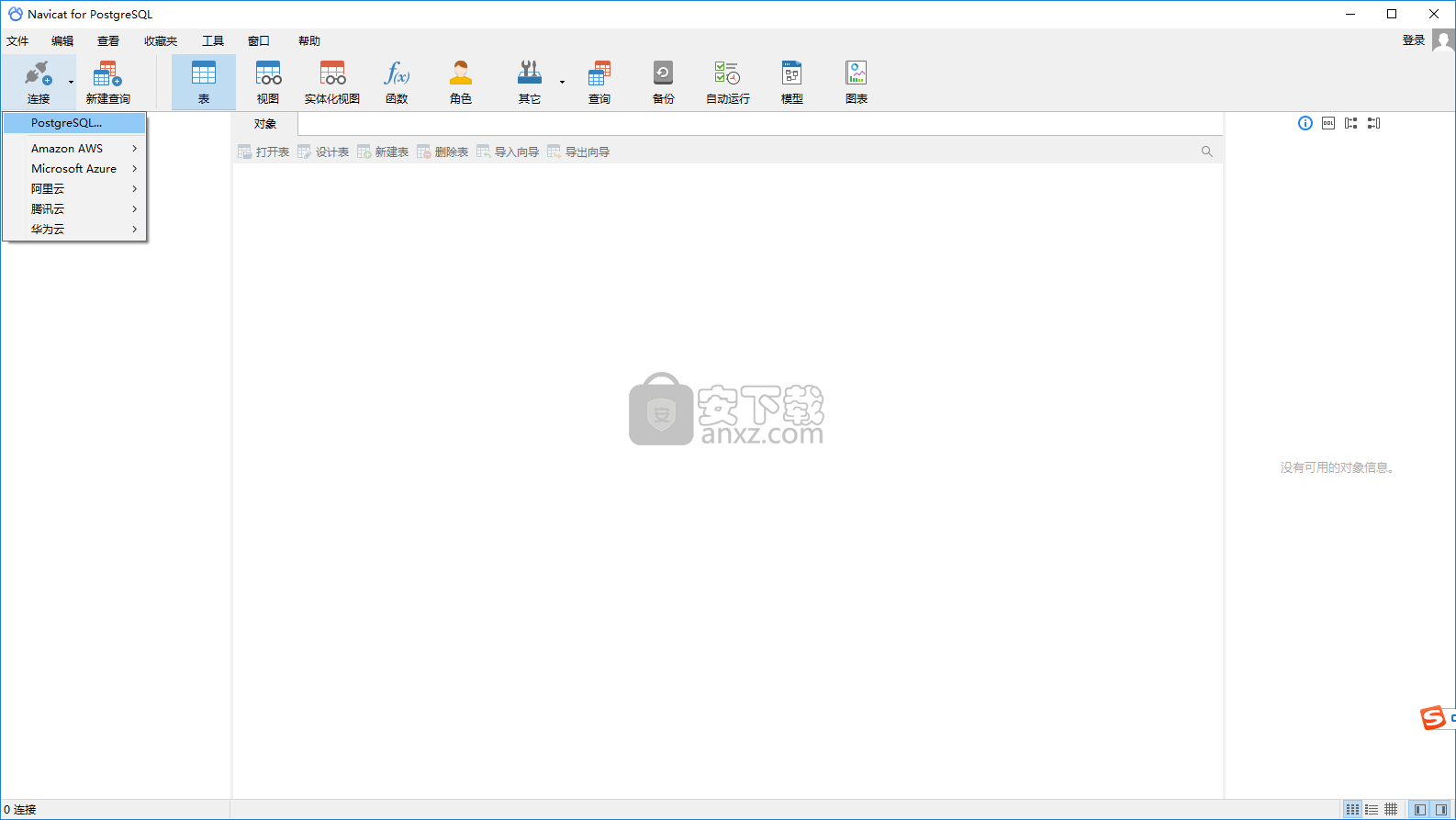Open the 帮助 menu
Image resolution: width=1456 pixels, height=820 pixels.
tap(309, 41)
